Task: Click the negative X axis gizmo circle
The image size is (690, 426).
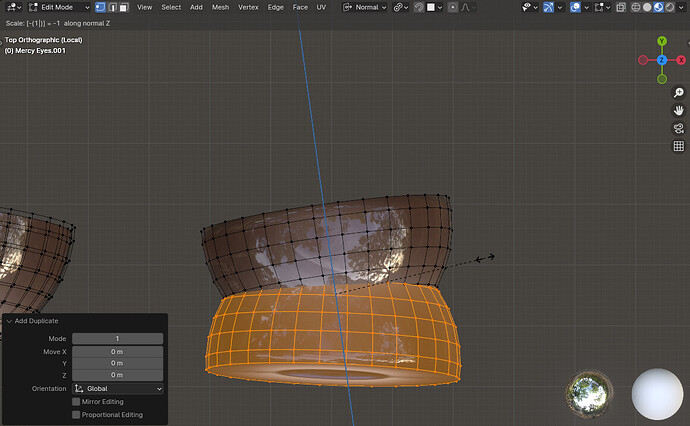Action: point(643,60)
